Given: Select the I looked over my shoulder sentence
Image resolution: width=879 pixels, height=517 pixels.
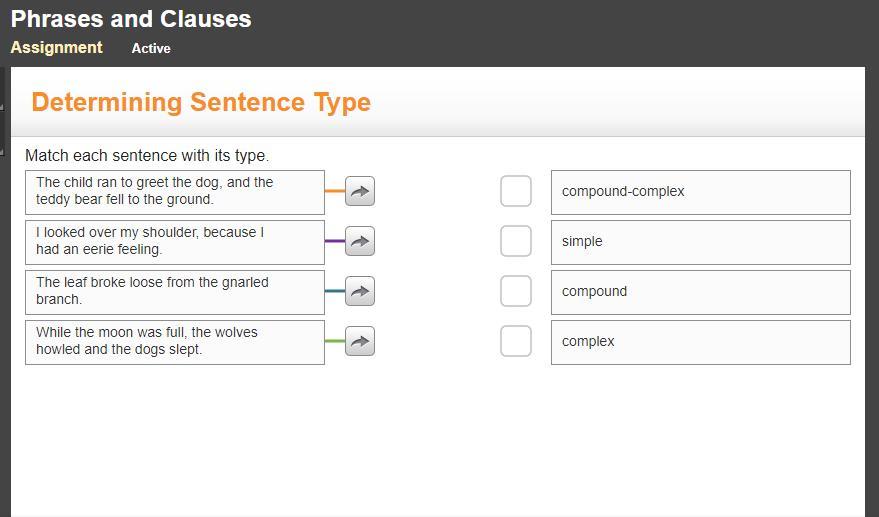Looking at the screenshot, I should [175, 242].
